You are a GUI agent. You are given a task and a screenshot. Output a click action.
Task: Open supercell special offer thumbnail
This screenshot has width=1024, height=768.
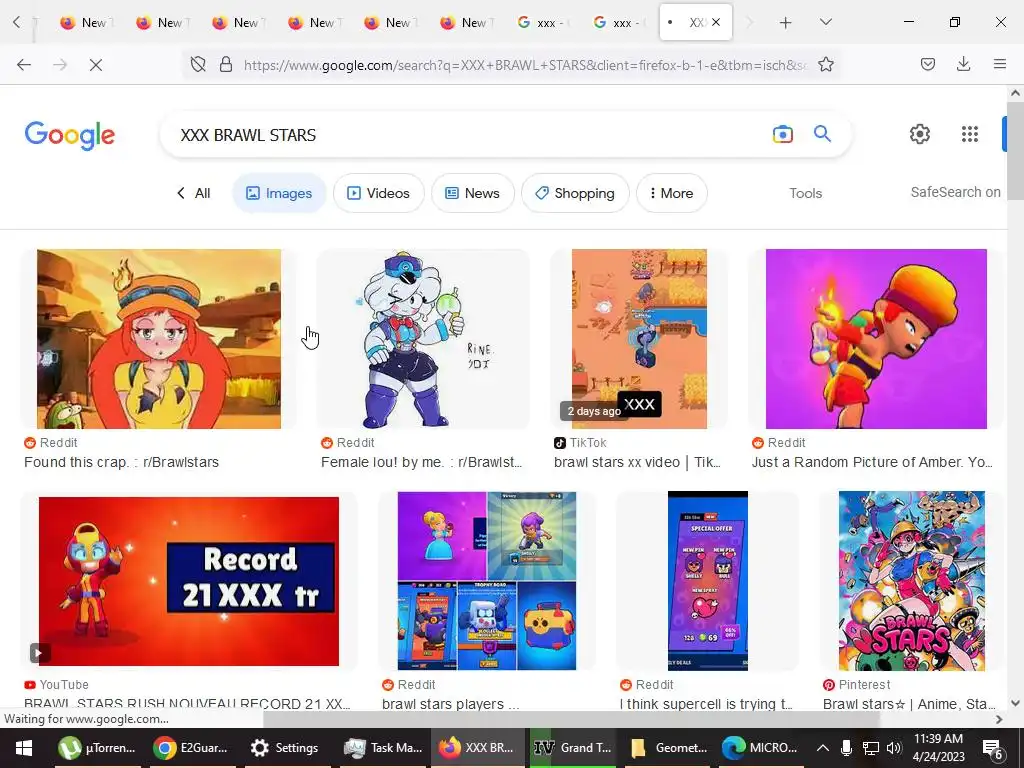pyautogui.click(x=708, y=581)
